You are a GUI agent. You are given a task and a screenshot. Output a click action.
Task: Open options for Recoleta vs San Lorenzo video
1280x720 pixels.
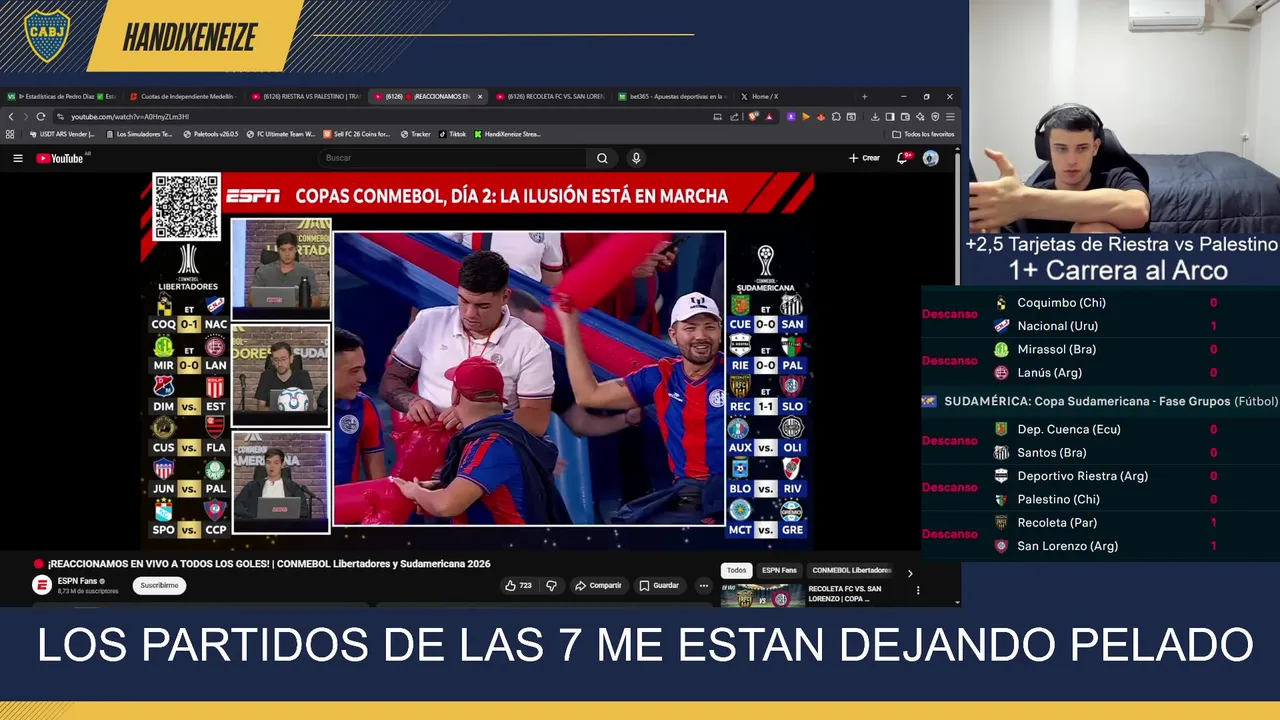tap(918, 590)
